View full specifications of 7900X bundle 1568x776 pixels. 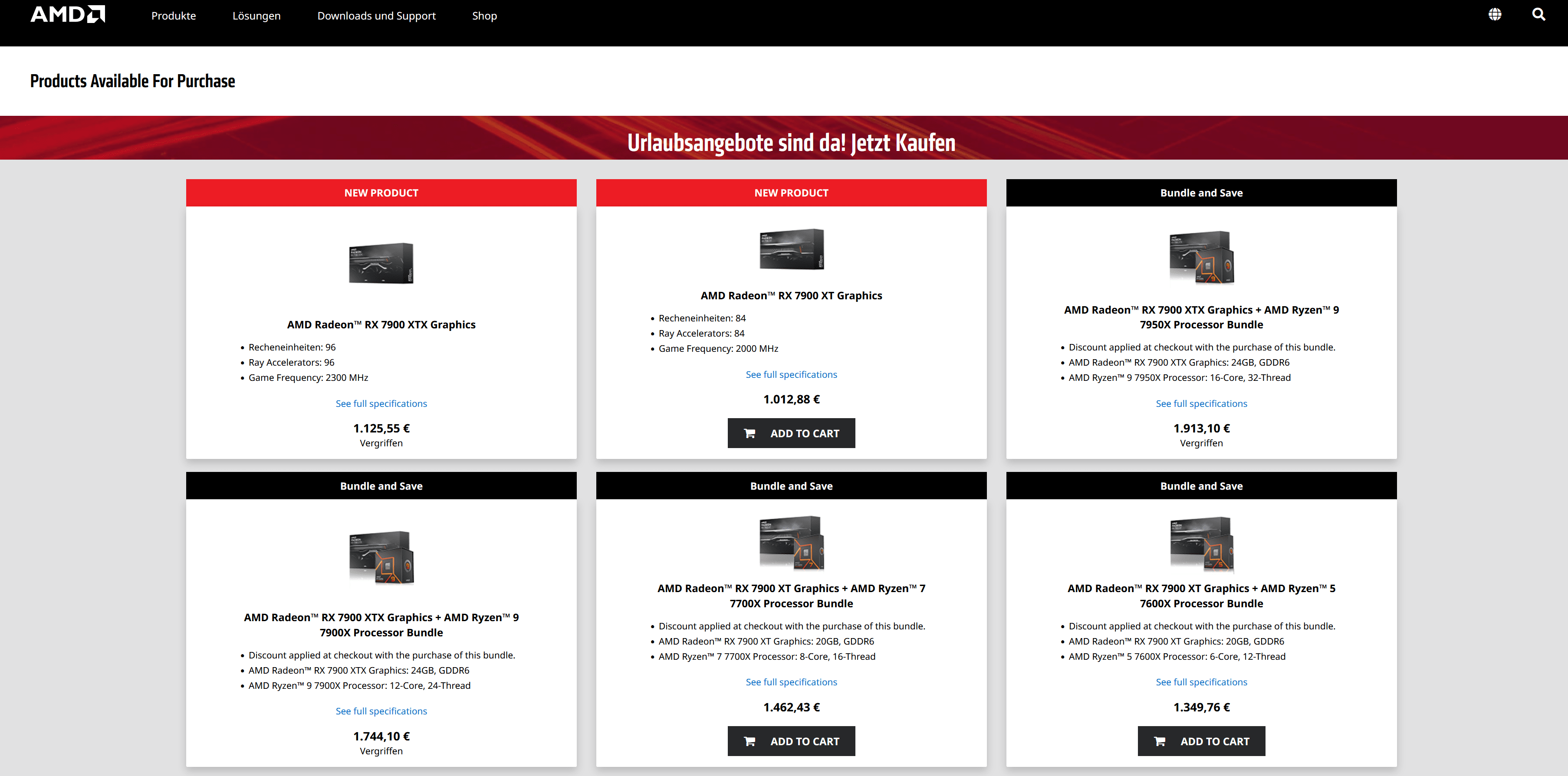tap(381, 711)
